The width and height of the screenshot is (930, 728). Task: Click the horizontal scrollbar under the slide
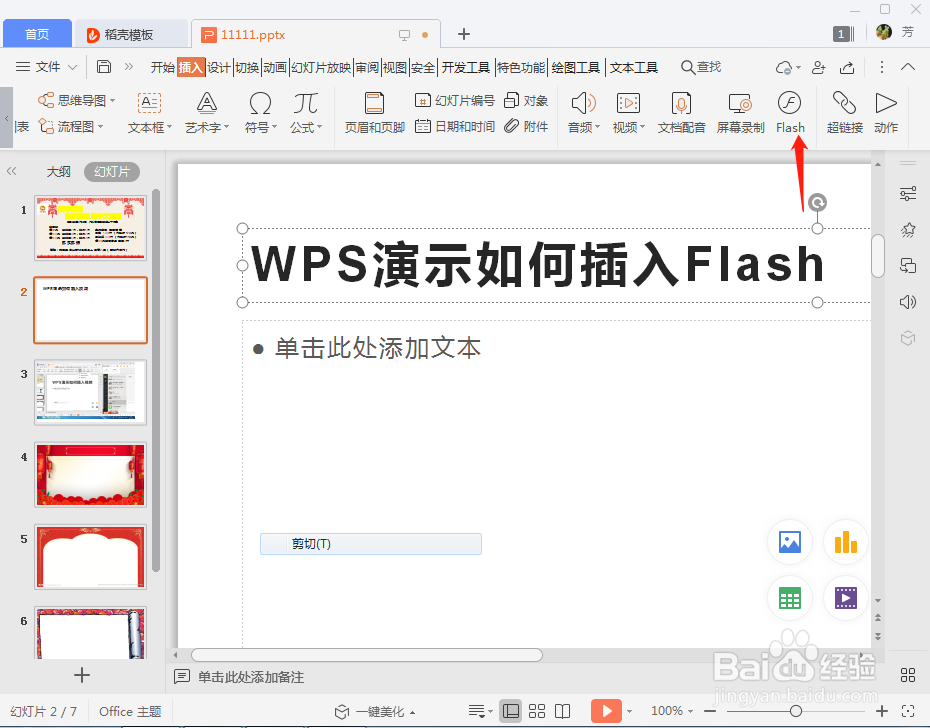coord(367,654)
